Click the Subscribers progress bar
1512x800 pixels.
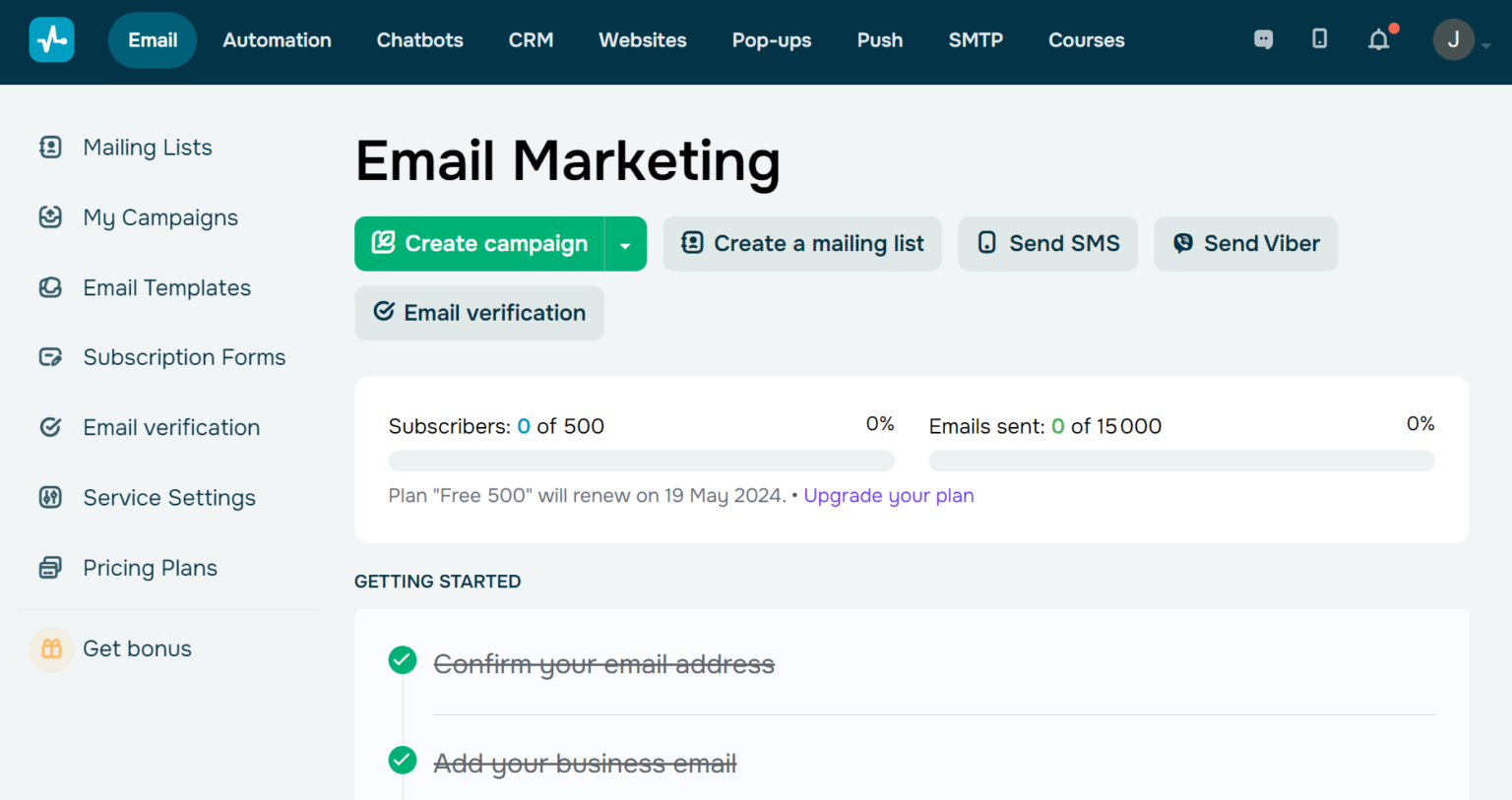pos(641,461)
